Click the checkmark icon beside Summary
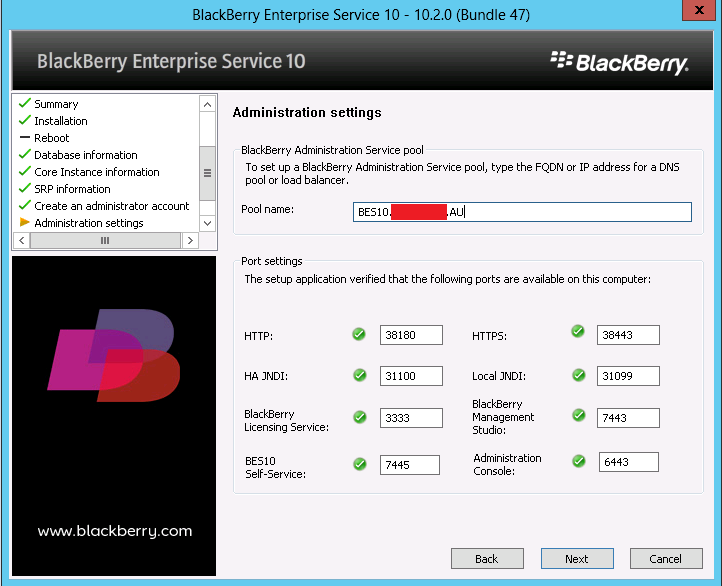This screenshot has height=586, width=722. (25, 103)
